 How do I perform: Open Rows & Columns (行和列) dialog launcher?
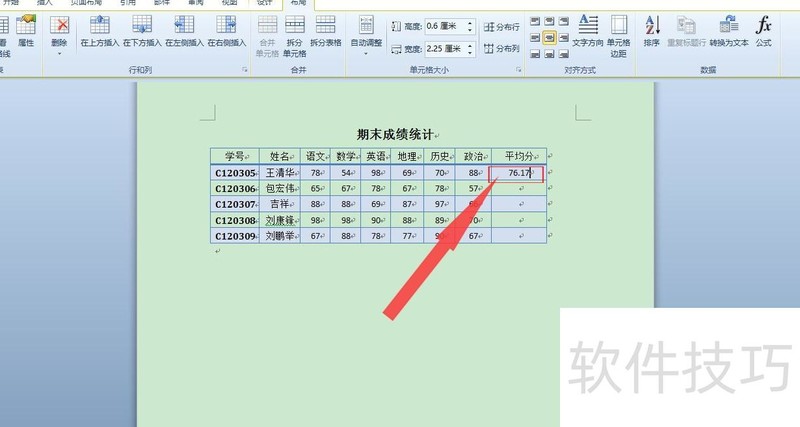[x=245, y=69]
